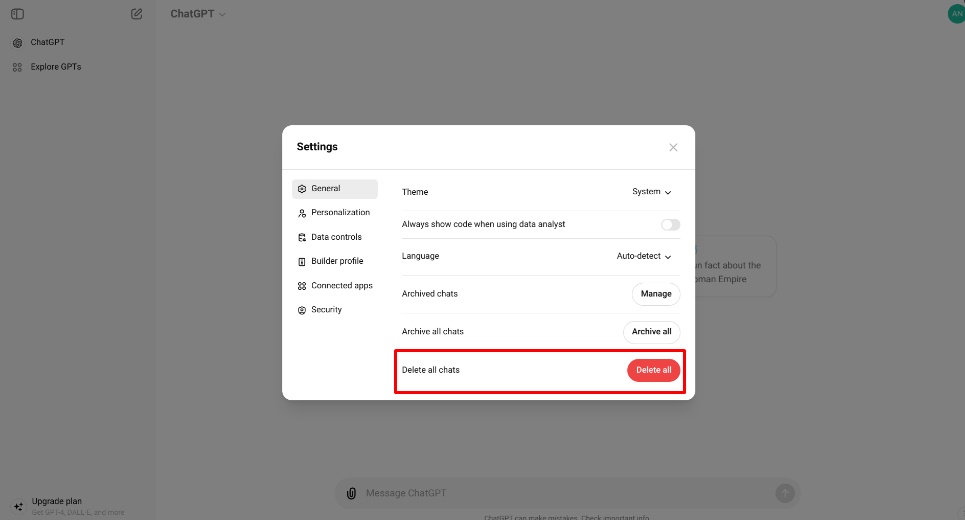Open the Theme System dropdown
This screenshot has height=520, width=965.
pyautogui.click(x=652, y=192)
